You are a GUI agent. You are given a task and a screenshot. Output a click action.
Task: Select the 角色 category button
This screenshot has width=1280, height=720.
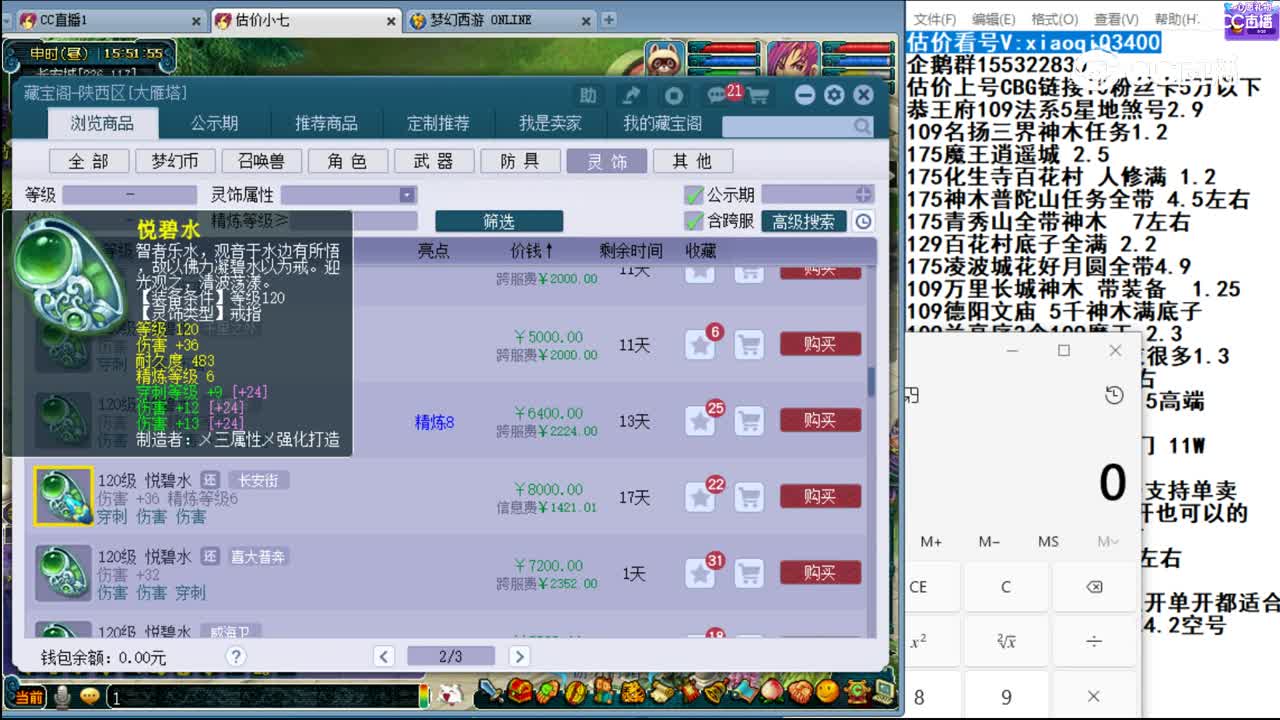pyautogui.click(x=347, y=161)
